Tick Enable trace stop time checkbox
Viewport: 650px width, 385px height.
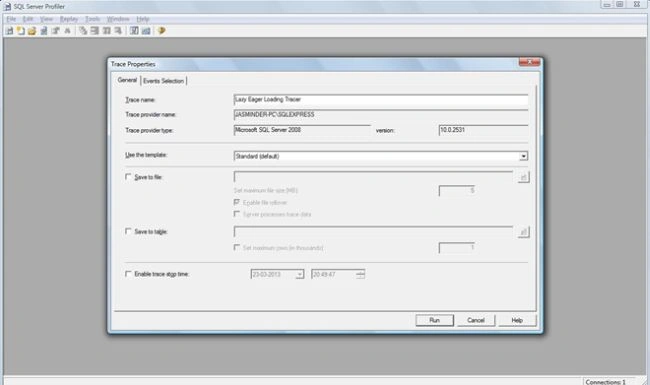click(x=128, y=274)
